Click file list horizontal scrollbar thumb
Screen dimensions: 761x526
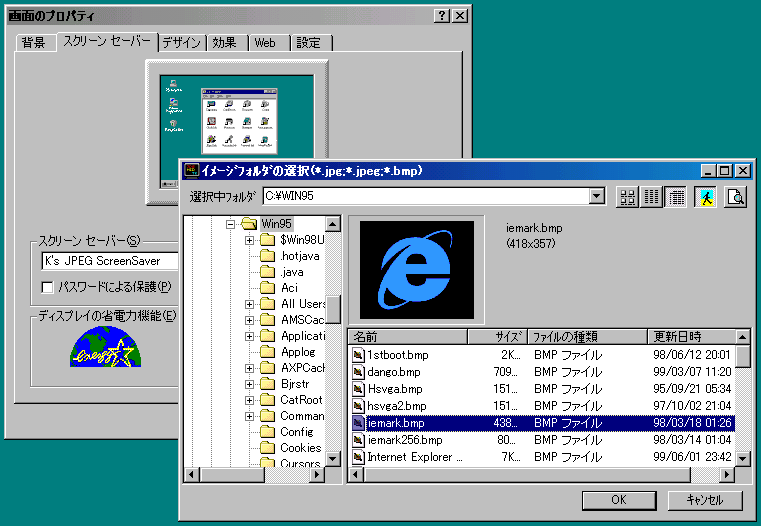point(526,475)
